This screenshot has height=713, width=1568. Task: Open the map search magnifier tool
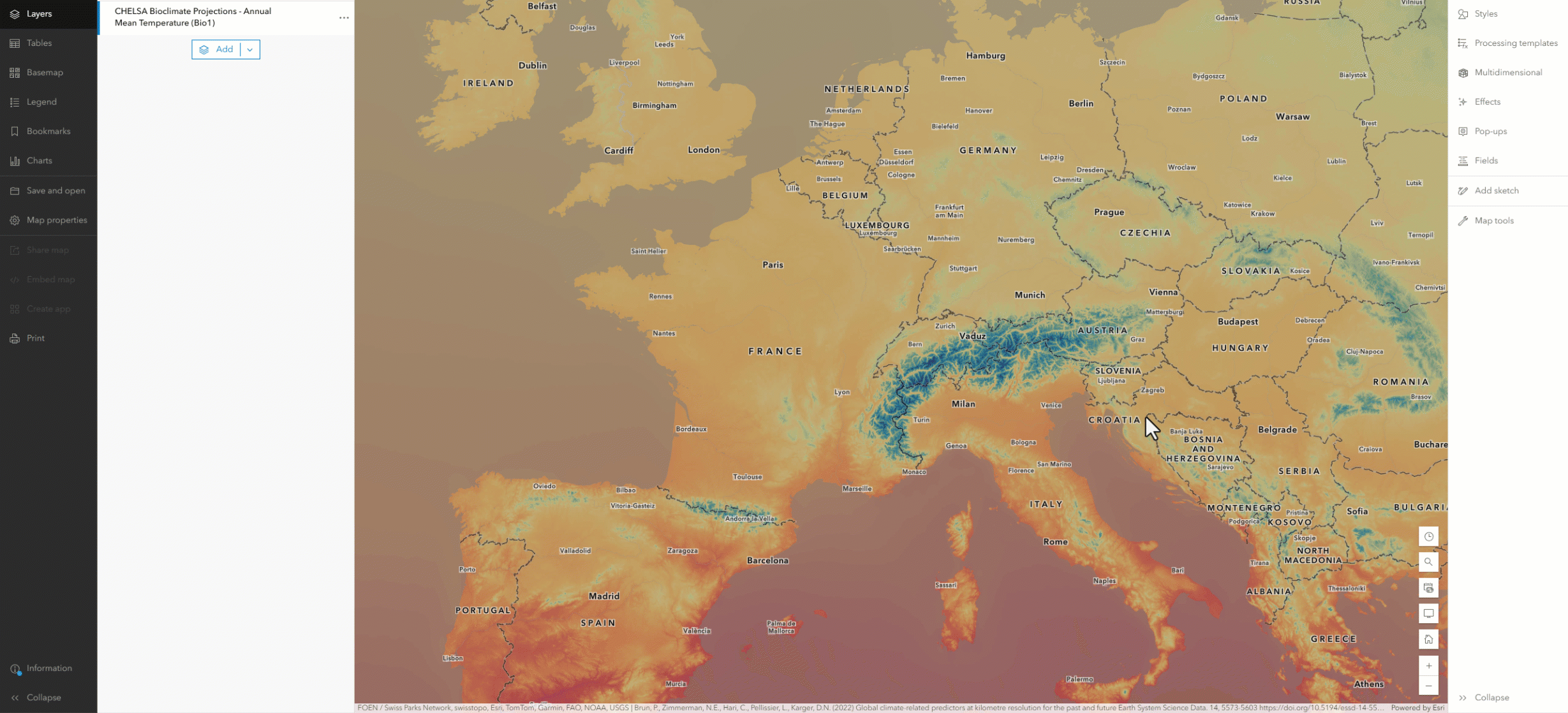pyautogui.click(x=1428, y=562)
